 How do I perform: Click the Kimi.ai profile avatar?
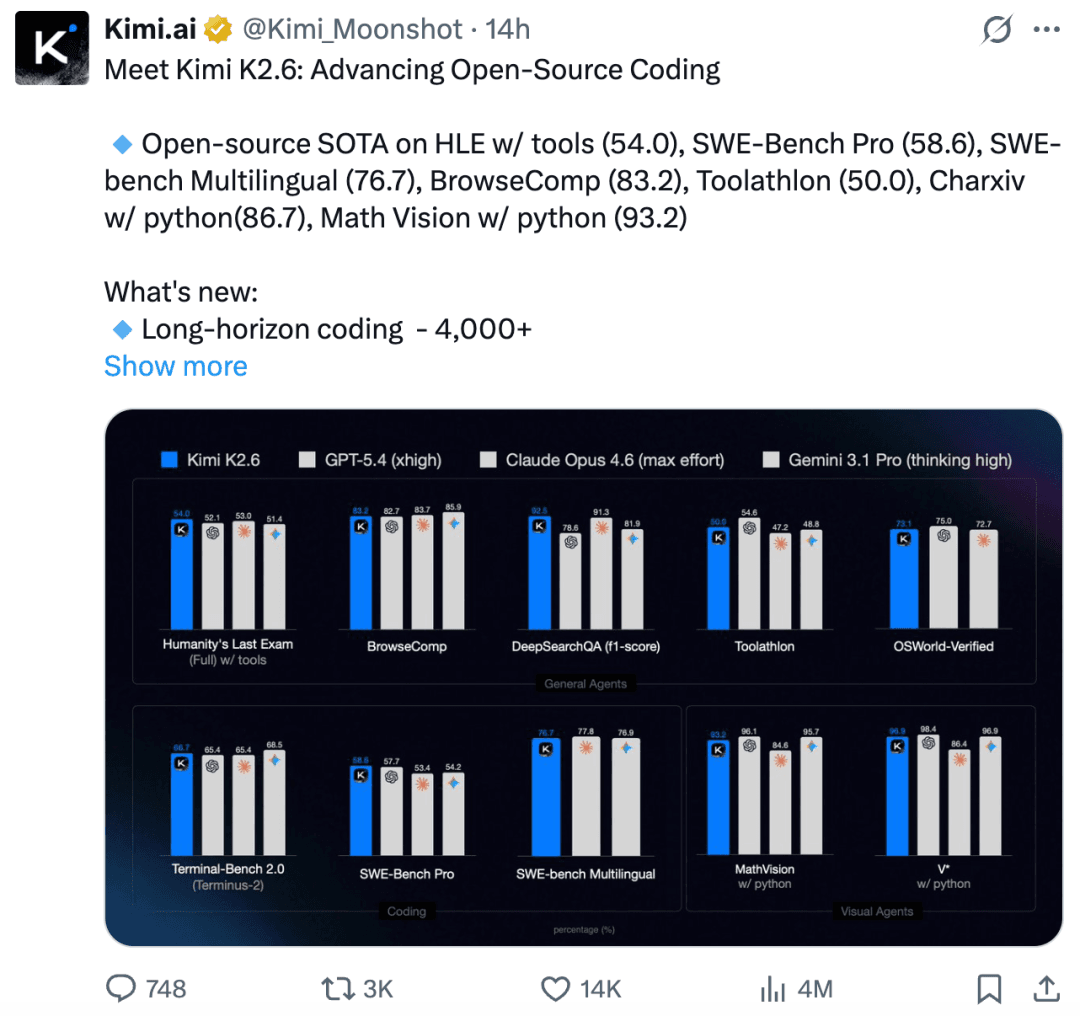coord(51,47)
